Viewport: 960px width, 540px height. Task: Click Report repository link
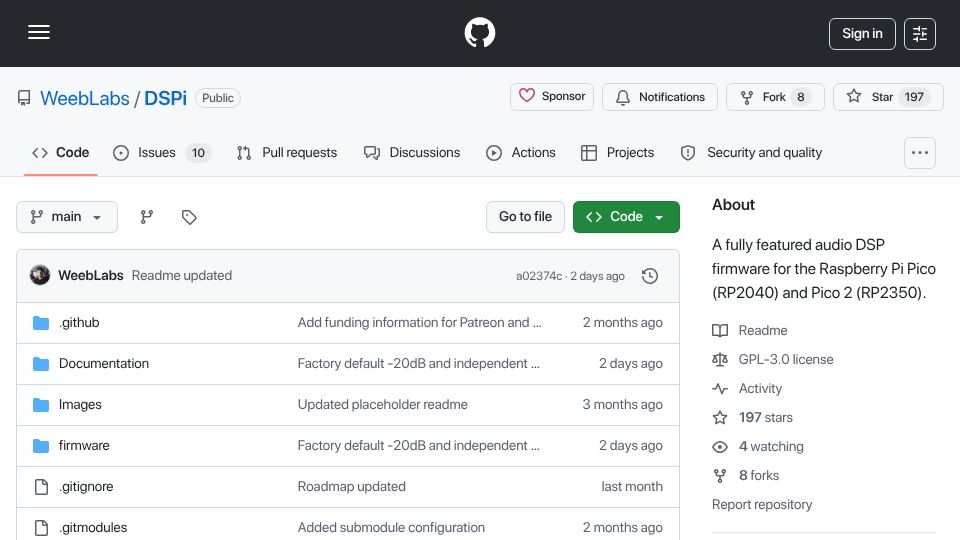point(762,504)
